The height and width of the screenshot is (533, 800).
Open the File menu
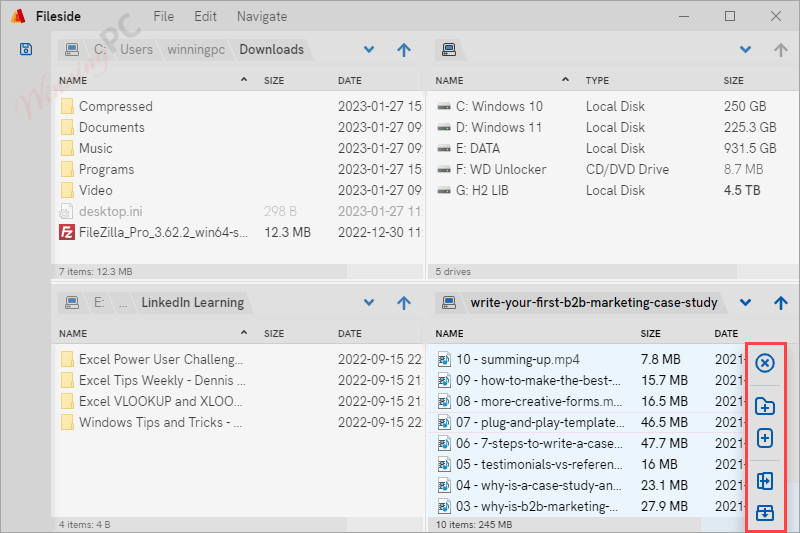(164, 16)
